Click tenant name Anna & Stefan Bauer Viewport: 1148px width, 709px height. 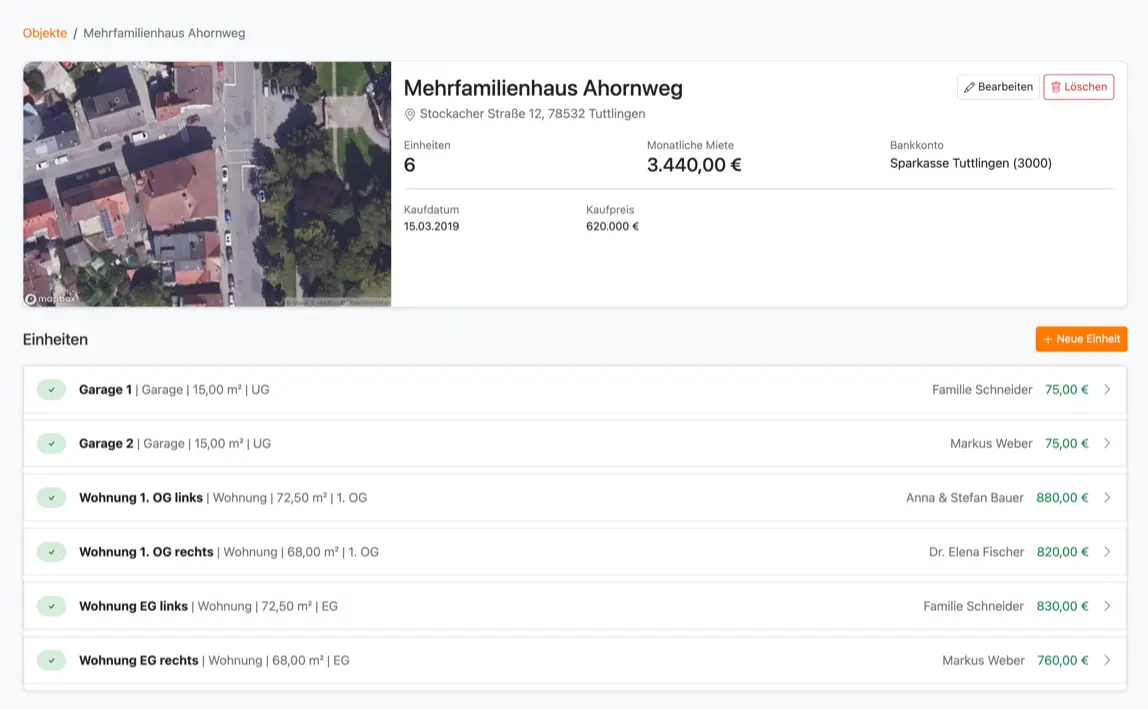click(x=964, y=497)
